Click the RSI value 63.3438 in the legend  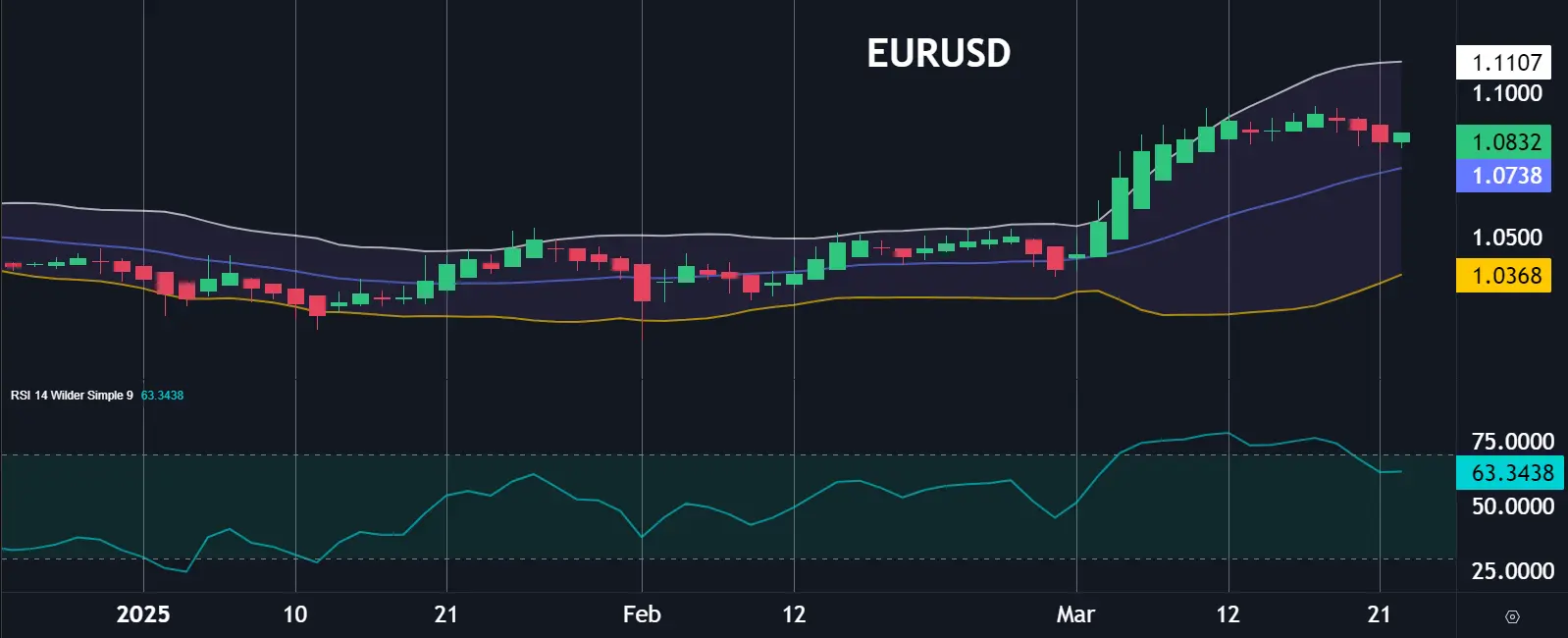coord(162,396)
